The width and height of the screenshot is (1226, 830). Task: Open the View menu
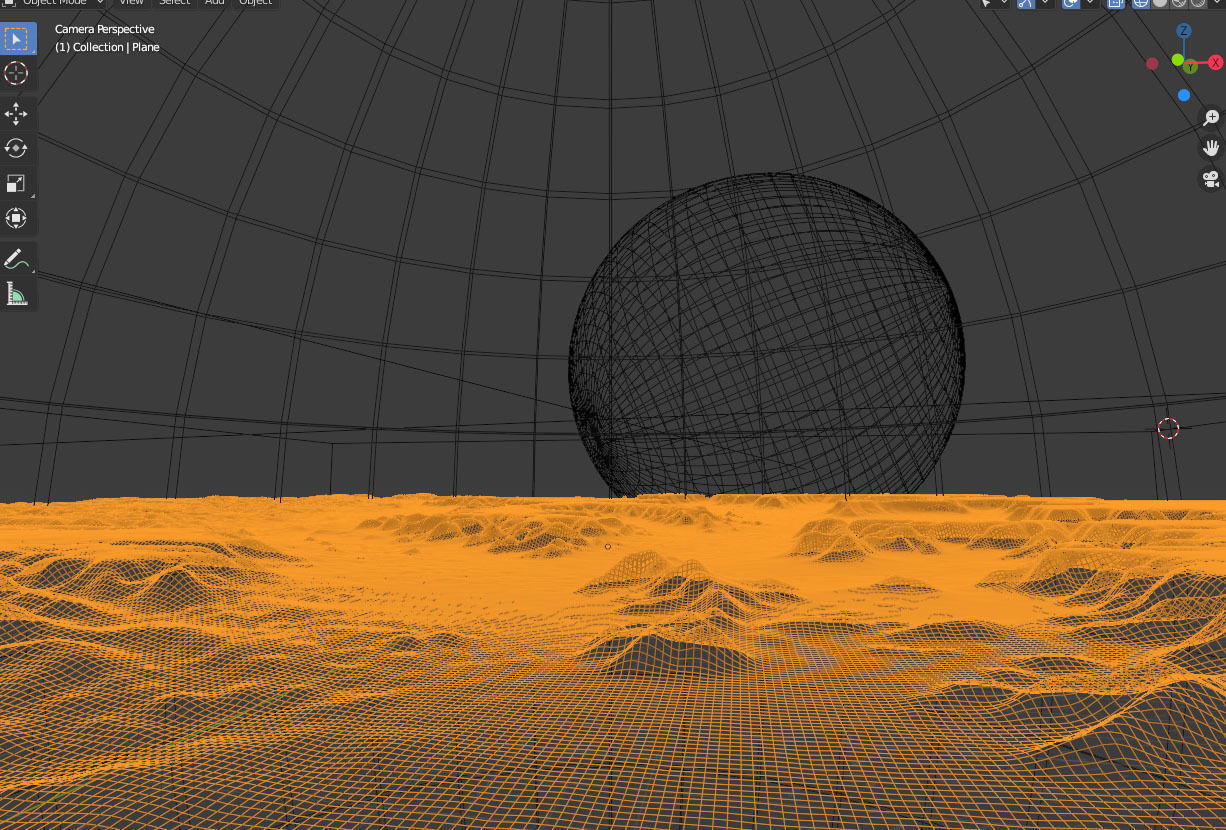tap(131, 3)
